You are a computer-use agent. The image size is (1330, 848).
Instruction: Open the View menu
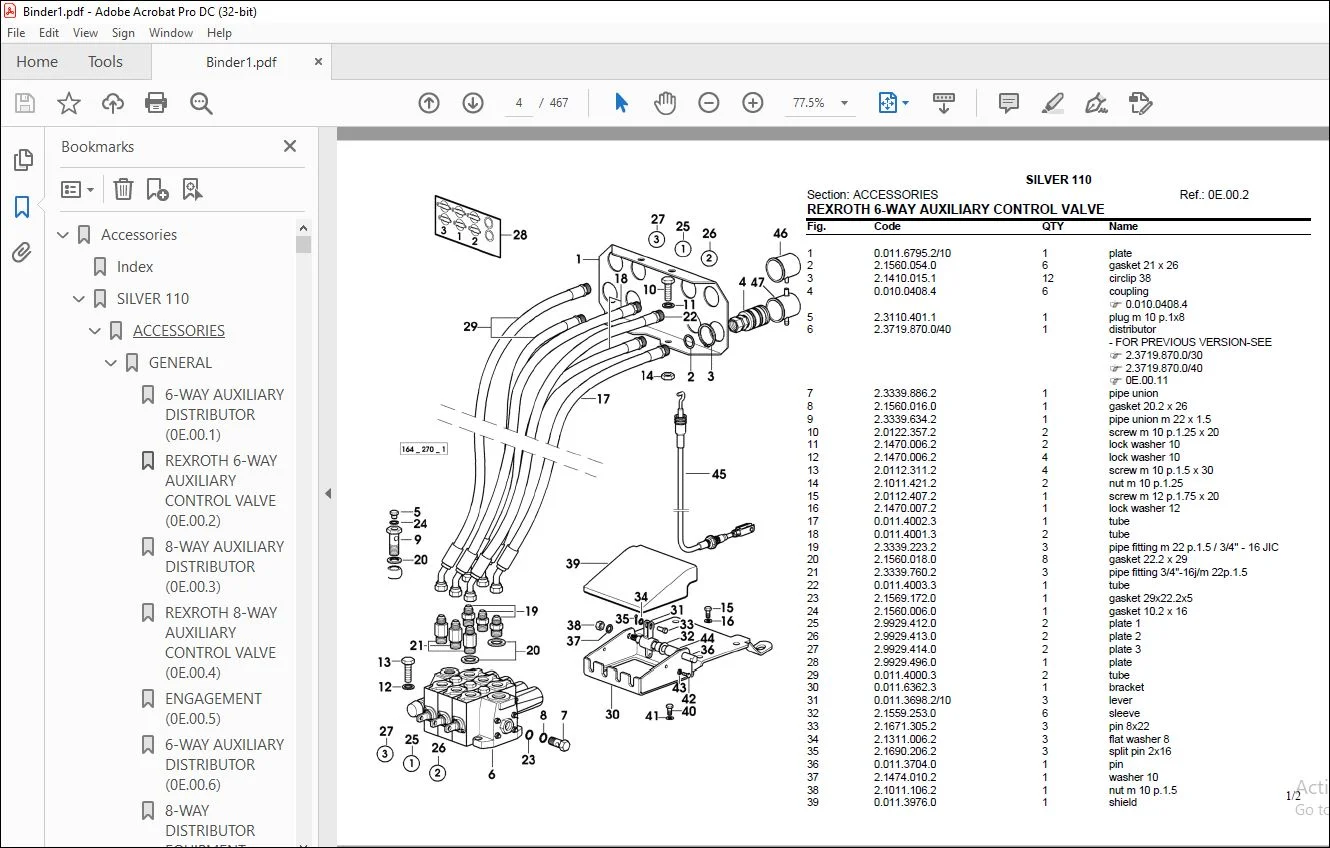[x=86, y=32]
